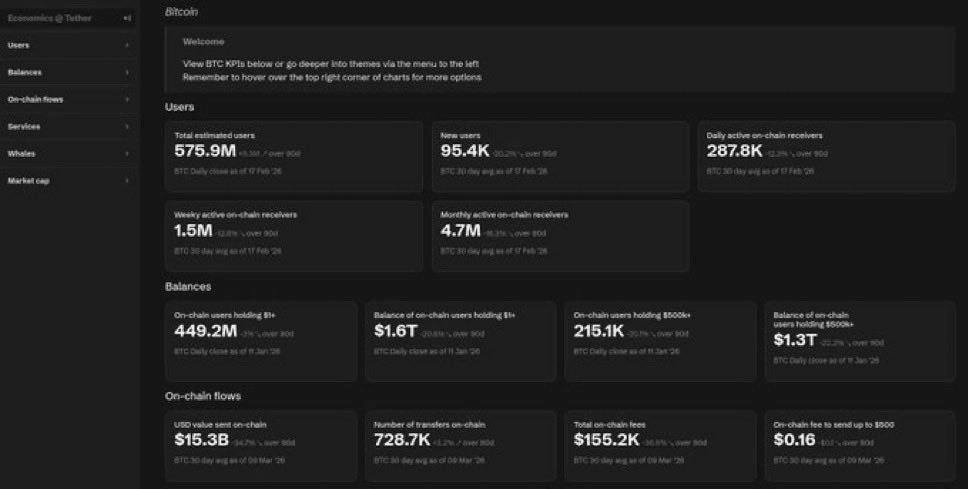Expand the On-chain flows chevron

[x=127, y=99]
